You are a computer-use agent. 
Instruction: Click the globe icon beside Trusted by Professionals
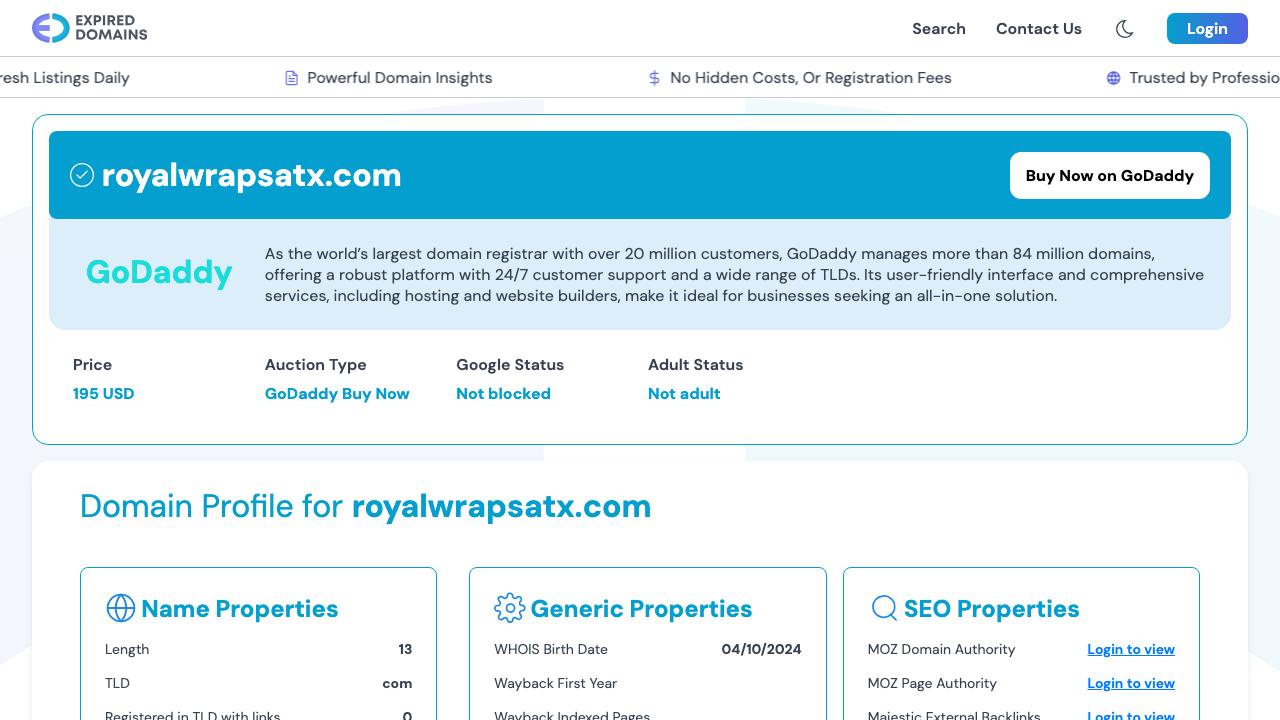[1113, 78]
